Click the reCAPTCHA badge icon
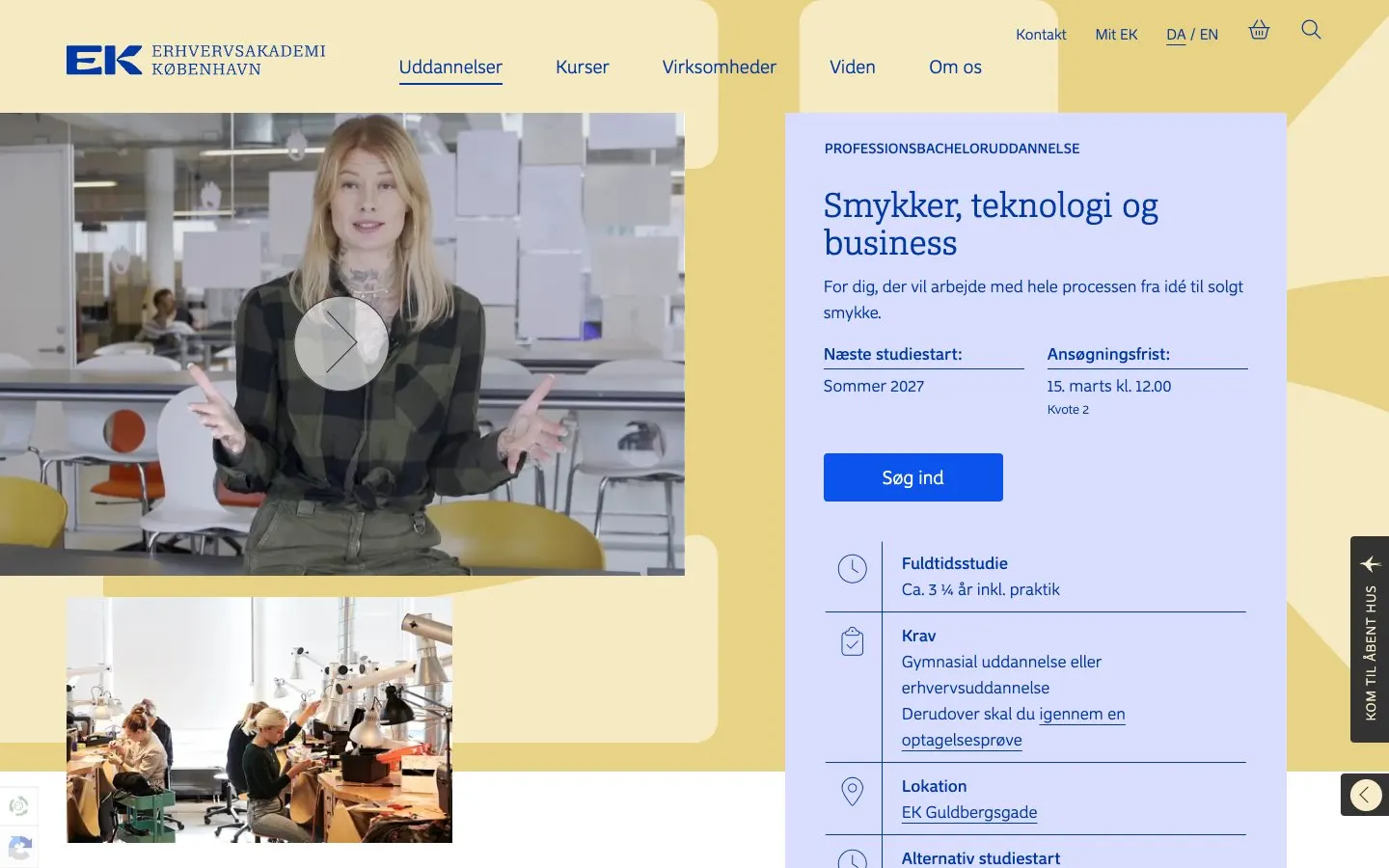 (x=19, y=848)
